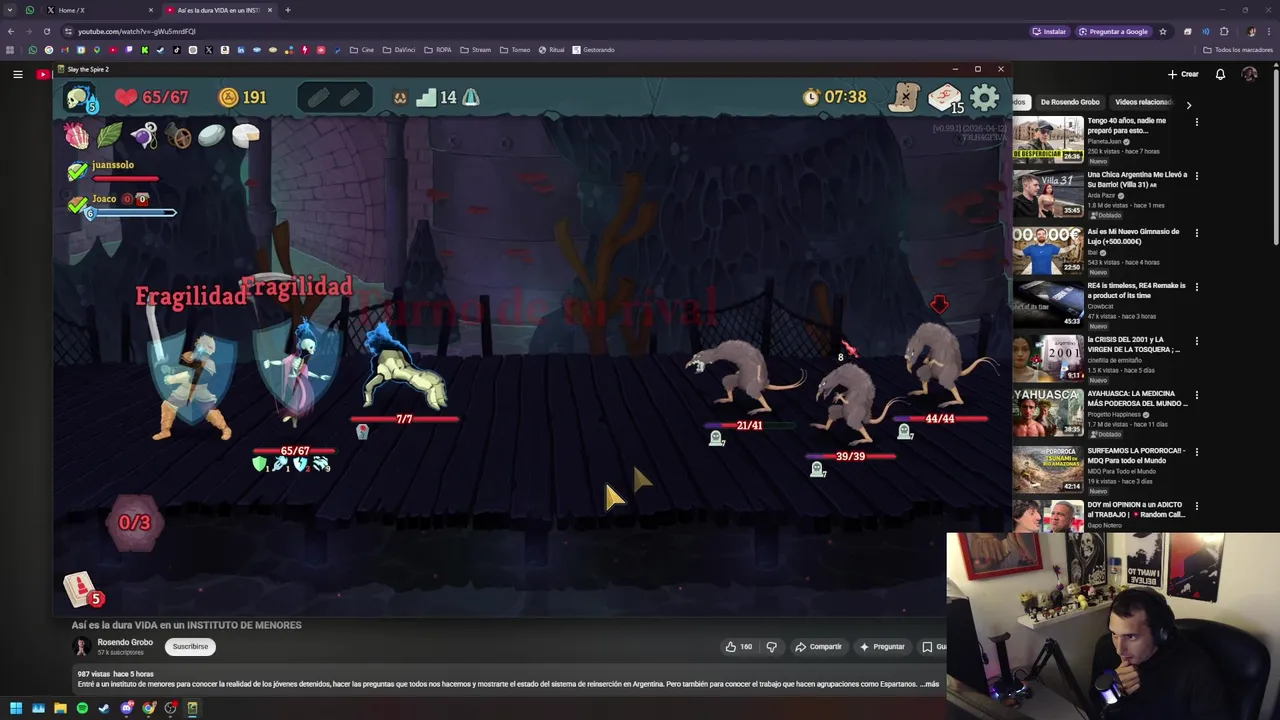
Task: Open options for 'Así es Mi Nuevo Gimnasio' video
Action: 1196,233
